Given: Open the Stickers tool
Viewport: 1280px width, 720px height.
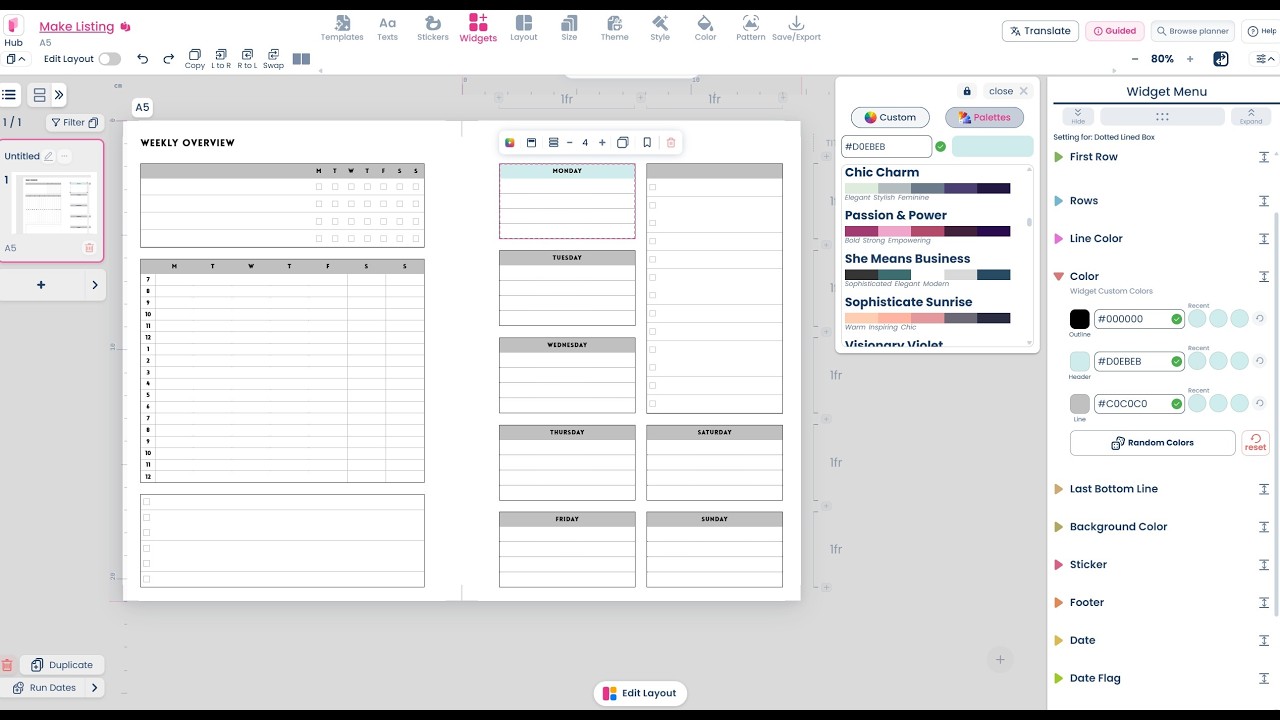Looking at the screenshot, I should pyautogui.click(x=433, y=29).
